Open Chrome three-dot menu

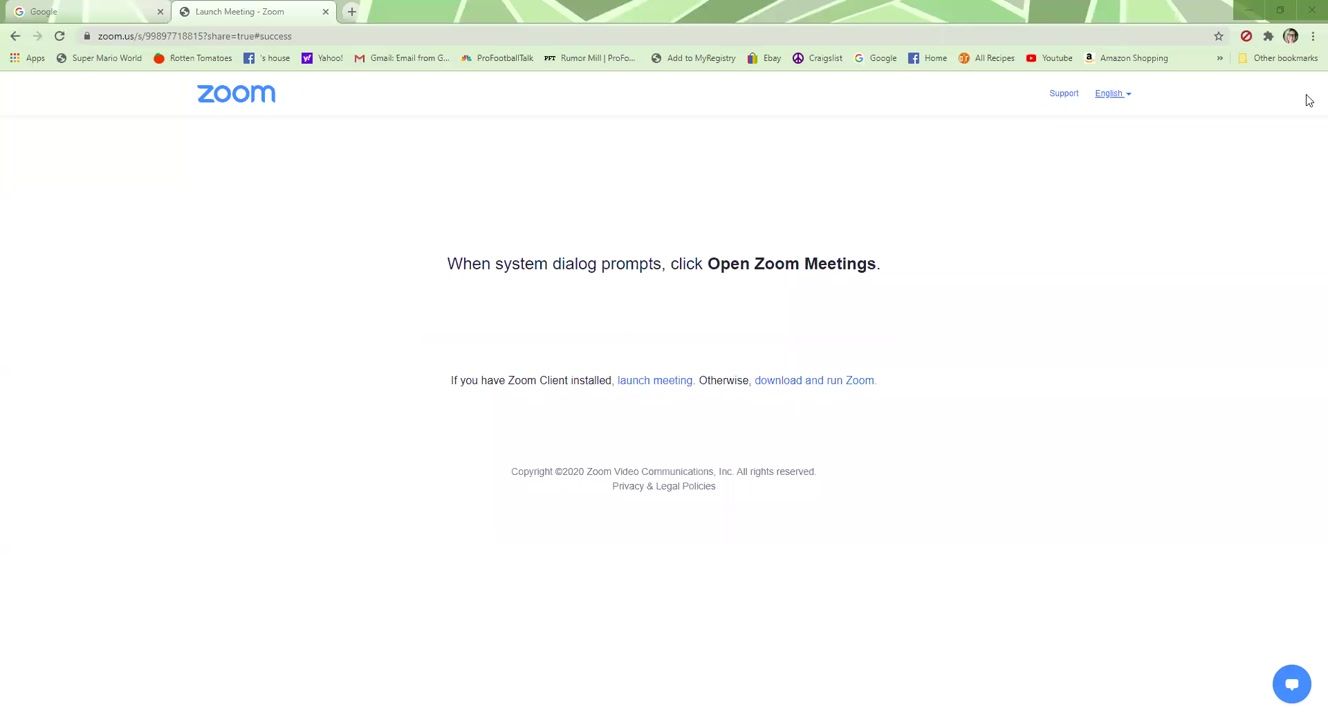(1312, 36)
